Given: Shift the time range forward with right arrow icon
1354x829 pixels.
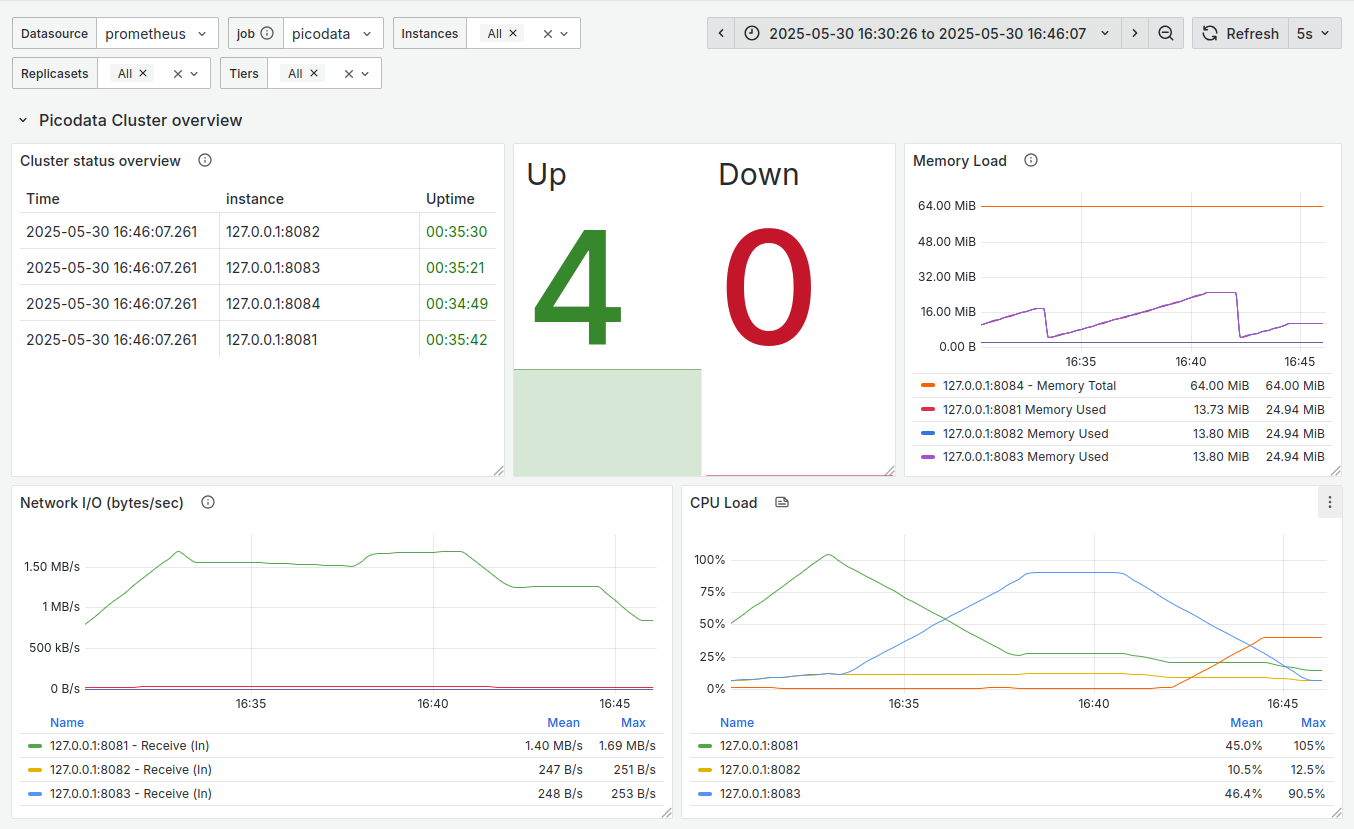Looking at the screenshot, I should click(1135, 32).
